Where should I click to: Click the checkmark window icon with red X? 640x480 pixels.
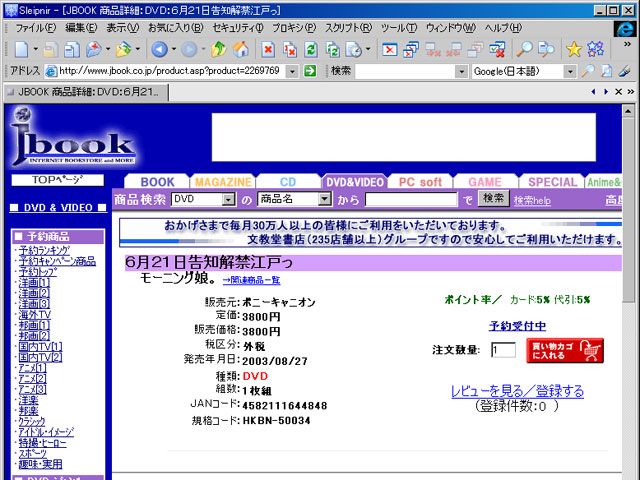pos(497,49)
